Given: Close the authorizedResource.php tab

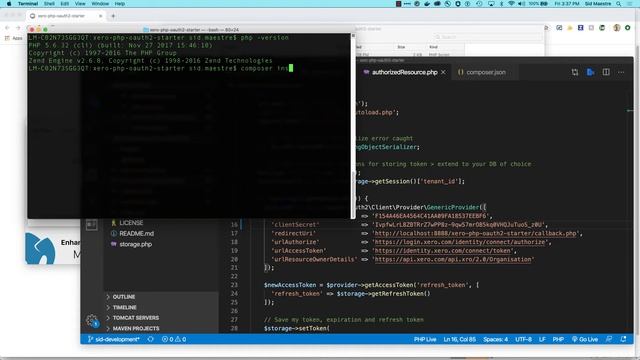Looking at the screenshot, I should click(x=443, y=72).
